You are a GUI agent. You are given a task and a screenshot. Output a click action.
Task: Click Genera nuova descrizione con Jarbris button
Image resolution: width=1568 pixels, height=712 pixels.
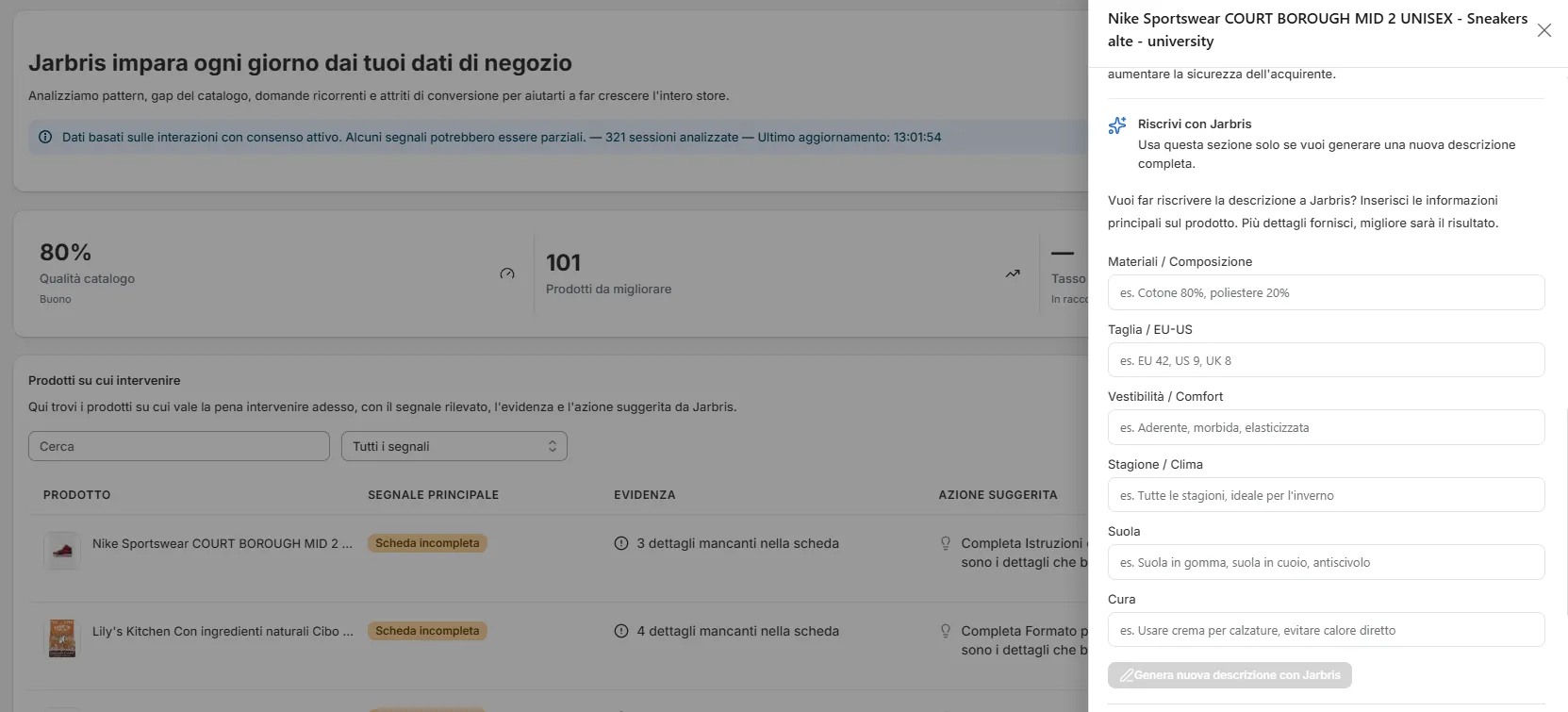click(1230, 675)
